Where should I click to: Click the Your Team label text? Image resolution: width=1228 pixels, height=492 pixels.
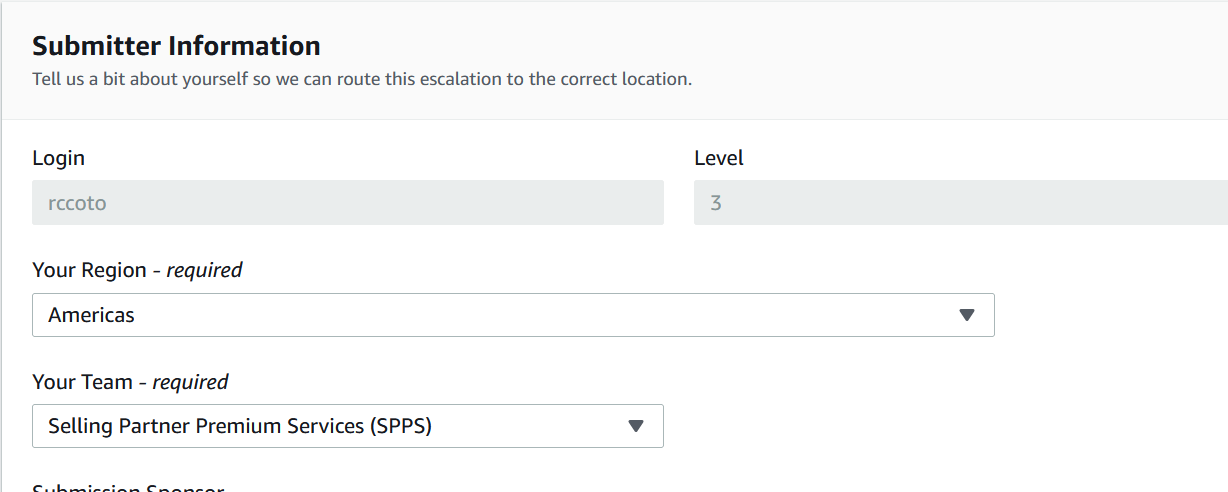(x=130, y=382)
